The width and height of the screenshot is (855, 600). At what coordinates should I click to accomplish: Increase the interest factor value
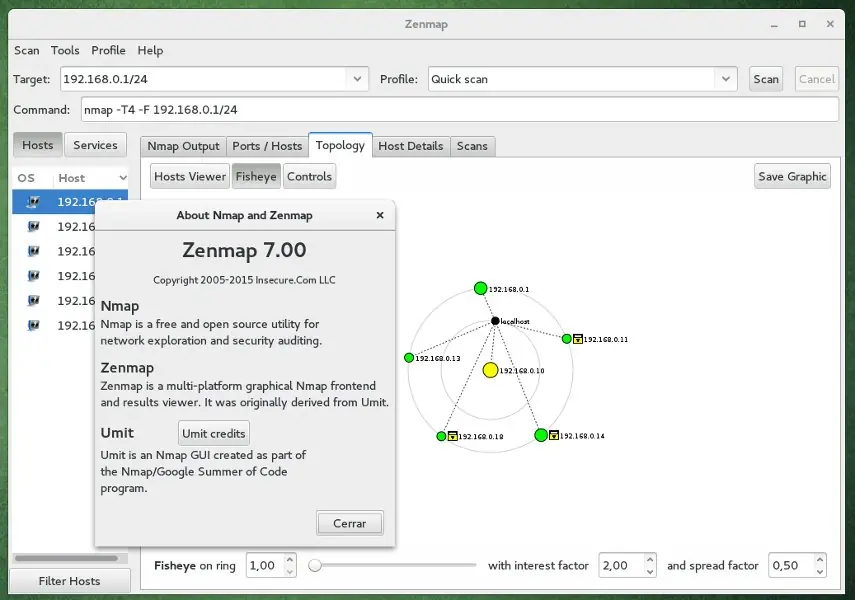click(650, 560)
